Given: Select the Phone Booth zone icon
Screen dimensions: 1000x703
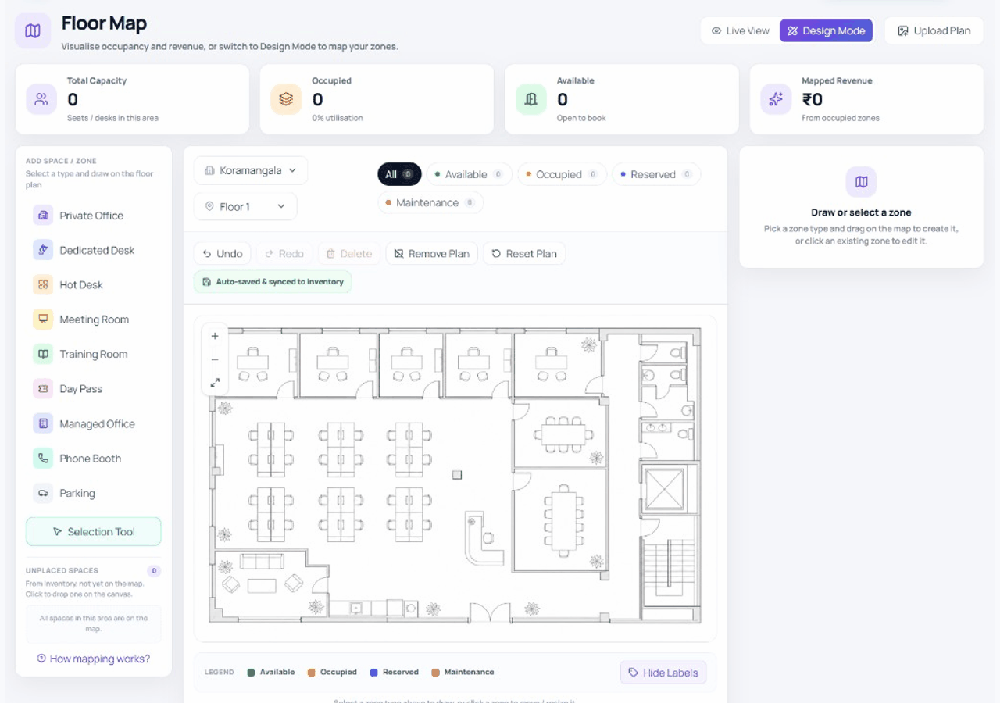Looking at the screenshot, I should (43, 458).
